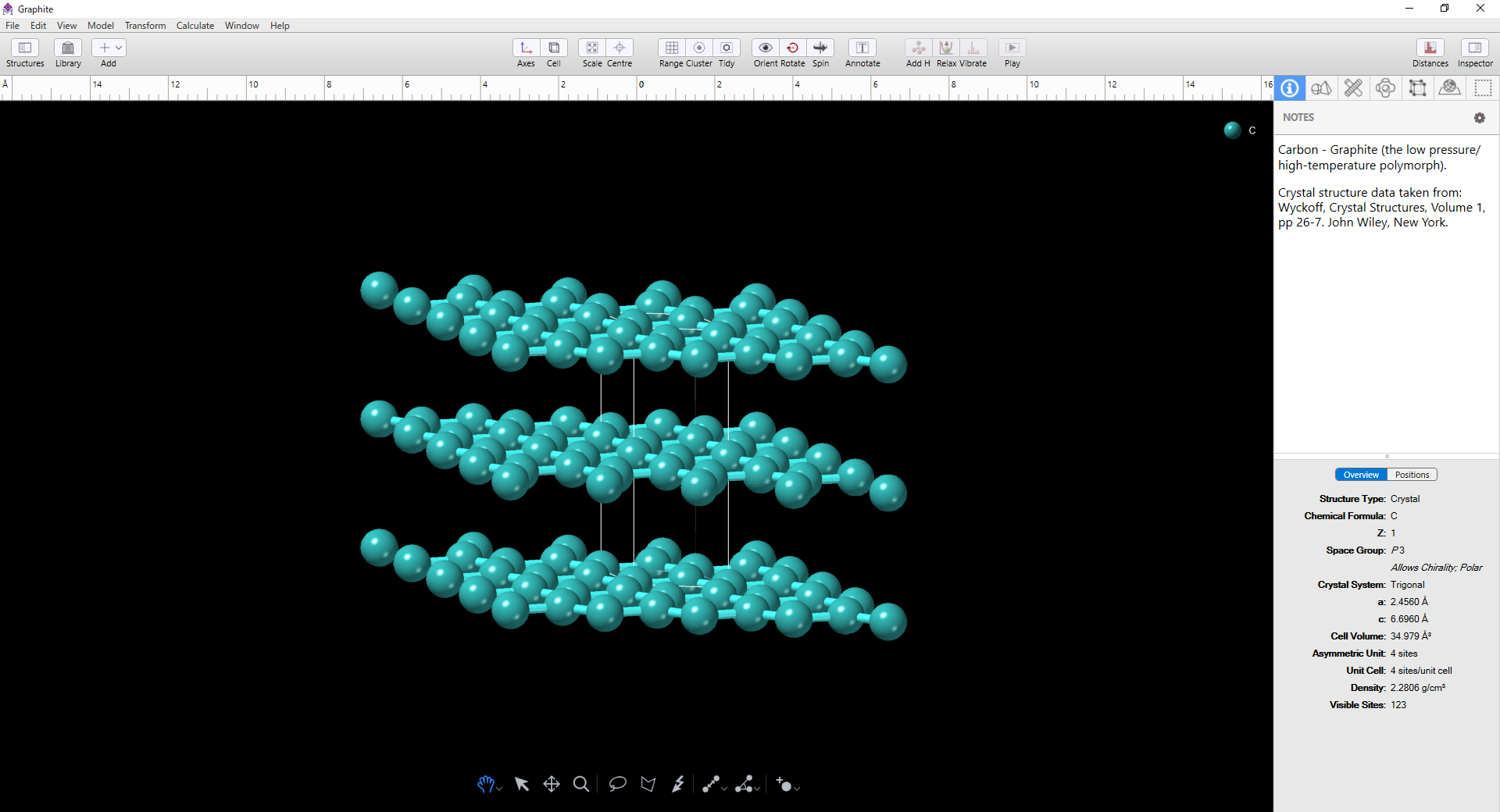Viewport: 1500px width, 812px height.
Task: Click the Spin toolbar button
Action: pyautogui.click(x=820, y=48)
